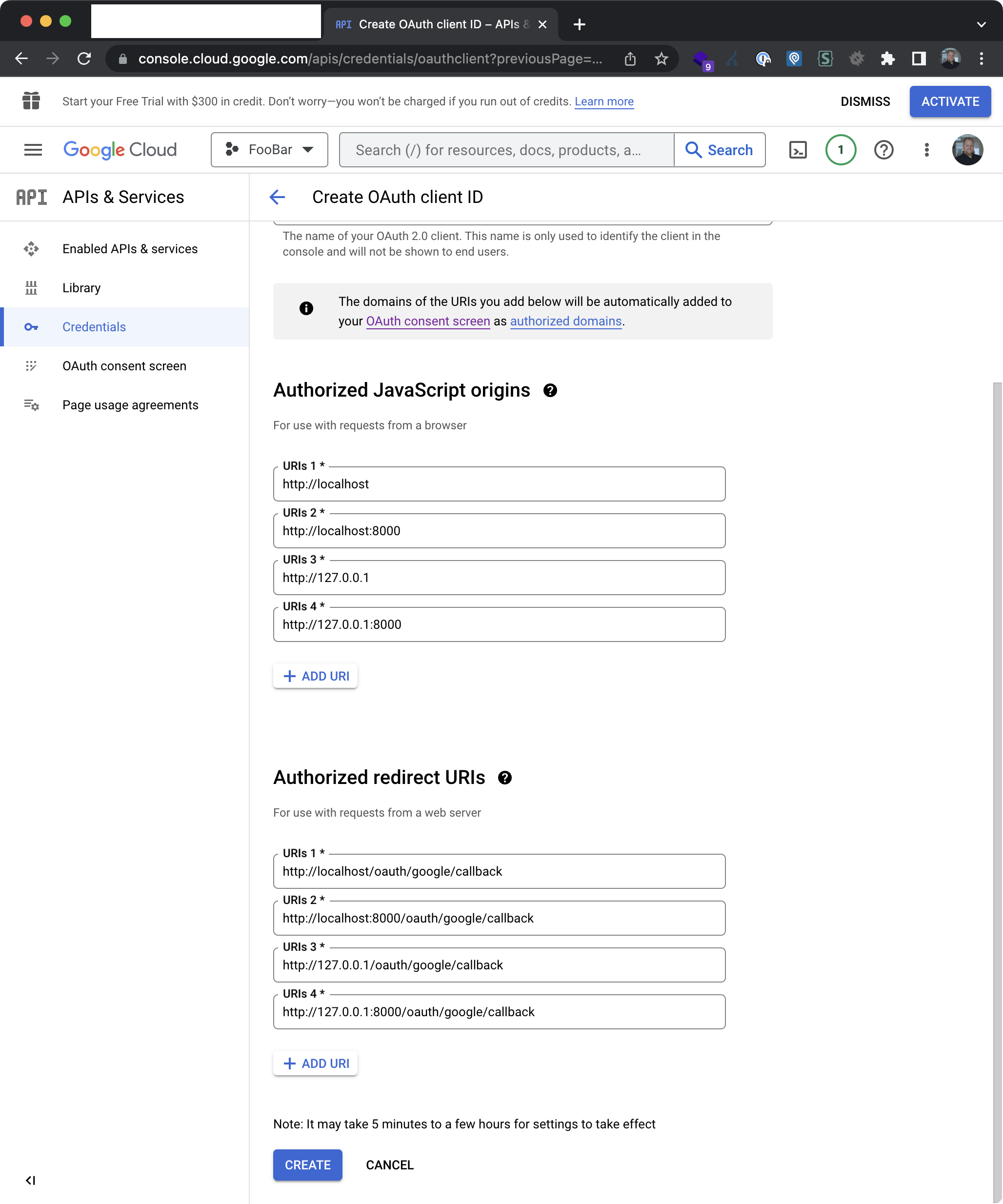Open Enabled APIs & services menu item

[x=130, y=249]
